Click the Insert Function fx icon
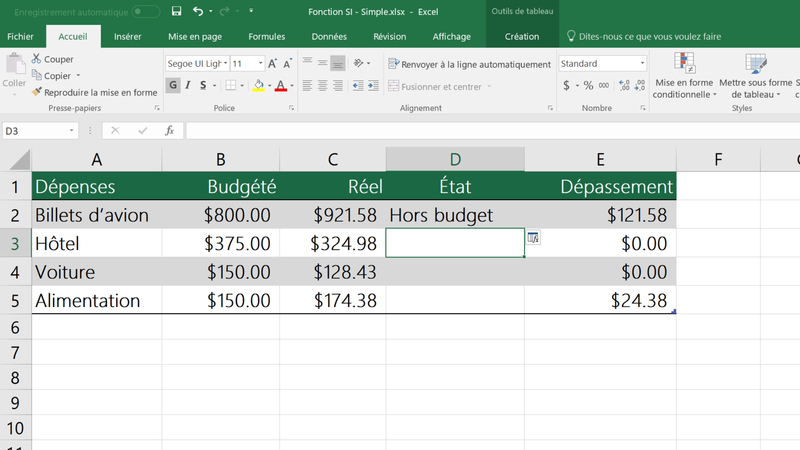The width and height of the screenshot is (800, 450). tap(170, 131)
